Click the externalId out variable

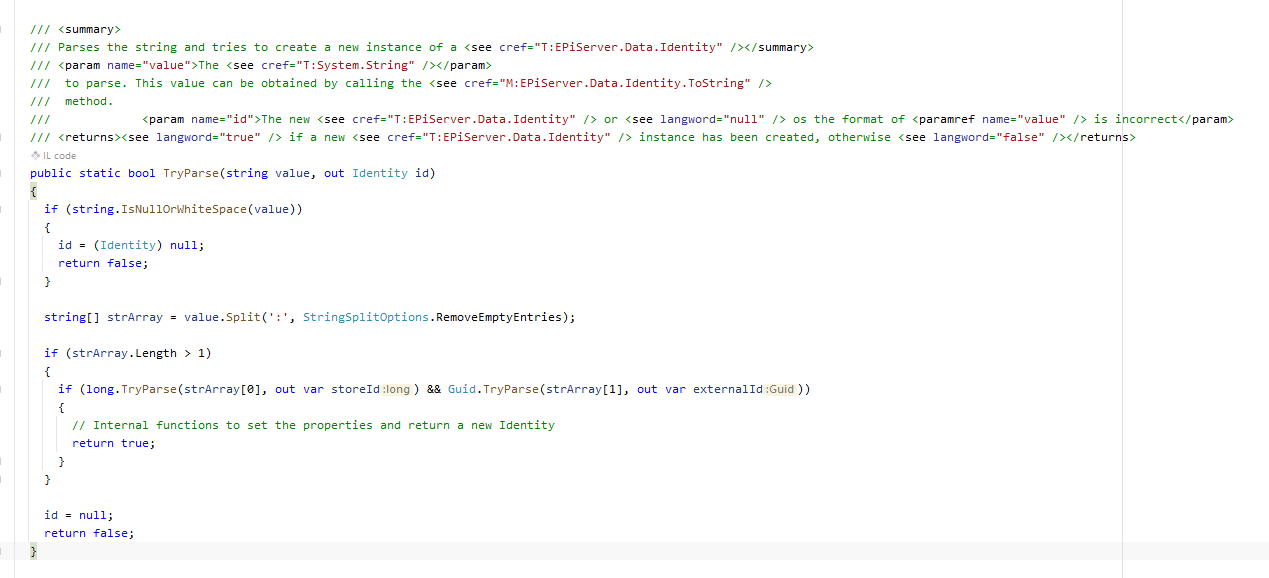pos(727,389)
